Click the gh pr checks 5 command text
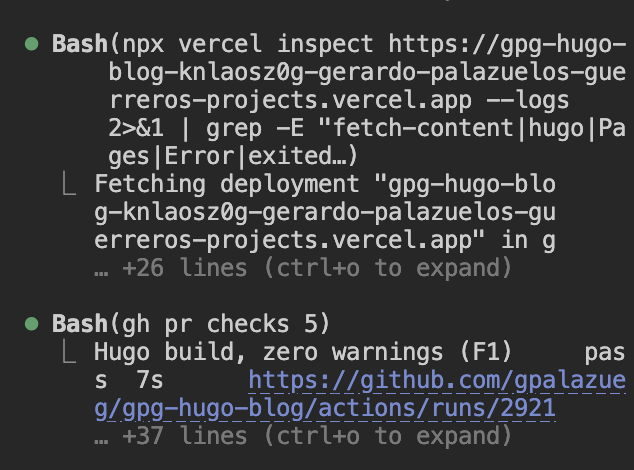The image size is (634, 470). tap(220, 324)
